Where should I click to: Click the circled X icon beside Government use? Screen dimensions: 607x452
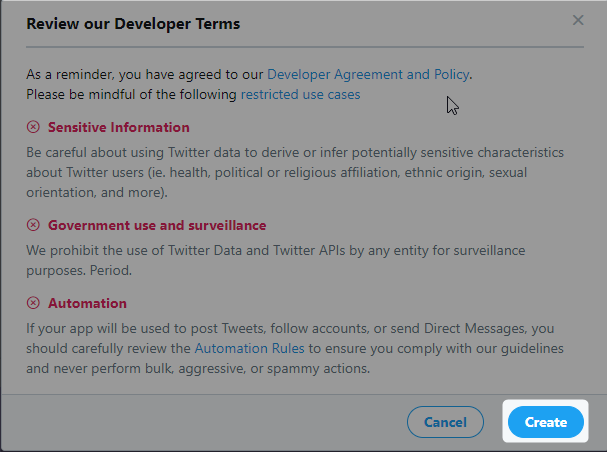[33, 225]
